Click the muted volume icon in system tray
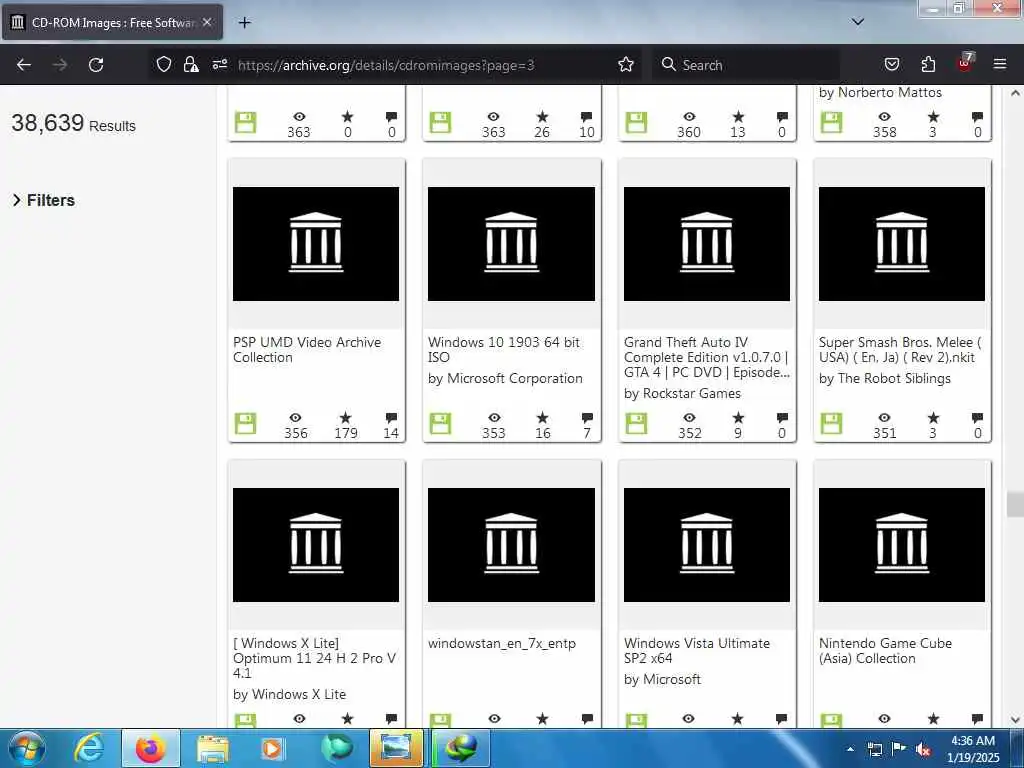The height and width of the screenshot is (768, 1024). (923, 749)
